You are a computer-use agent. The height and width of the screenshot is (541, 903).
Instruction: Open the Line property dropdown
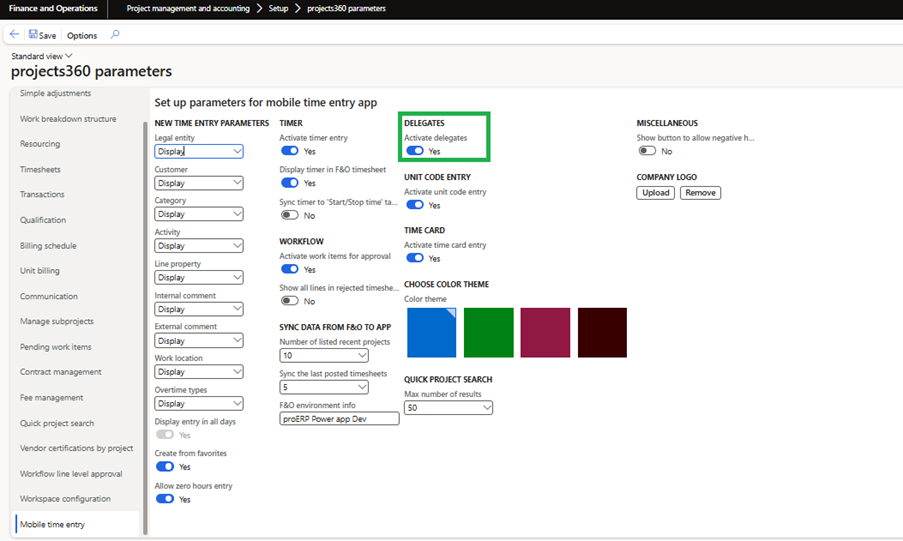(199, 278)
